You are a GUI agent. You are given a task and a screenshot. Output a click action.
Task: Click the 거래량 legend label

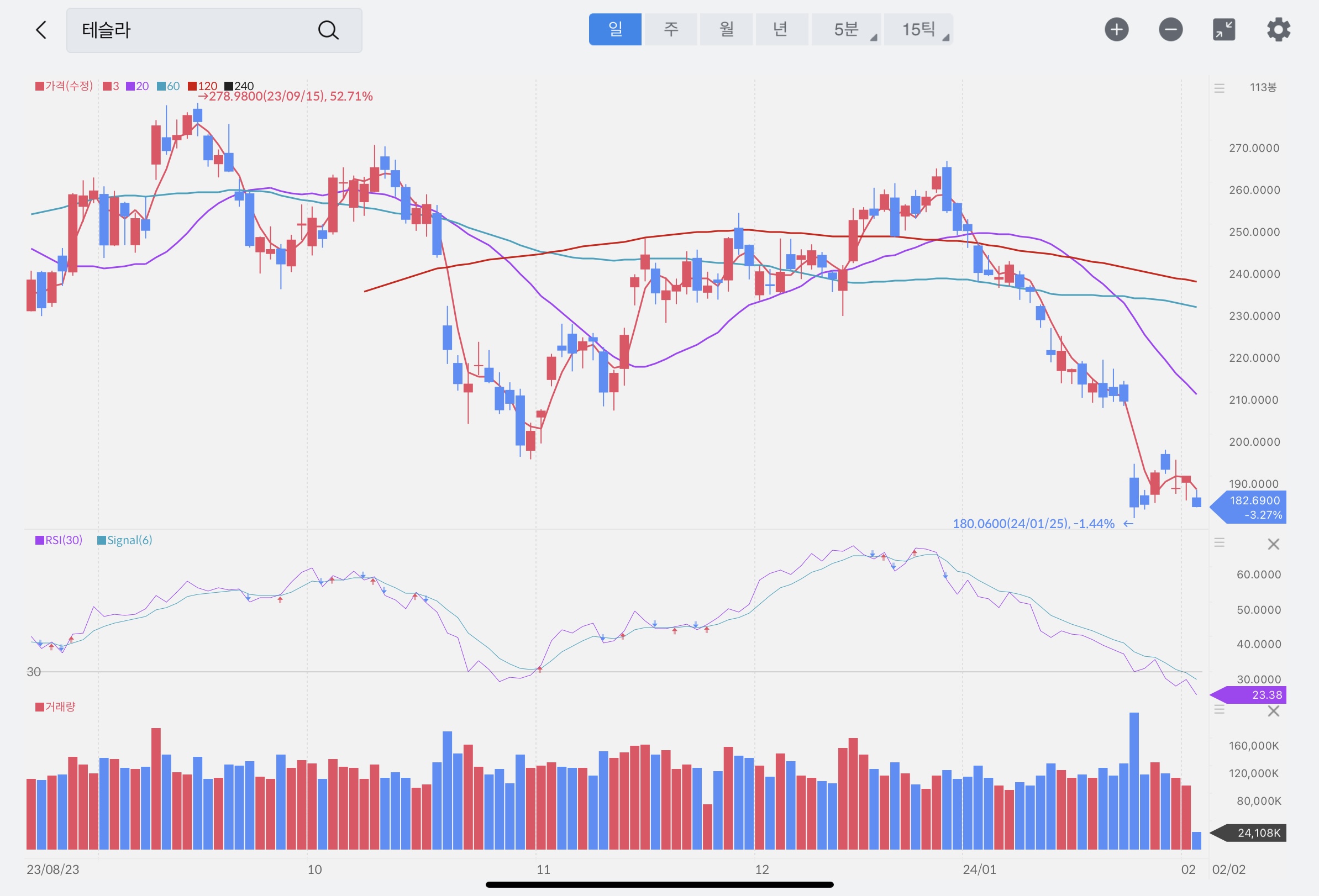click(55, 707)
